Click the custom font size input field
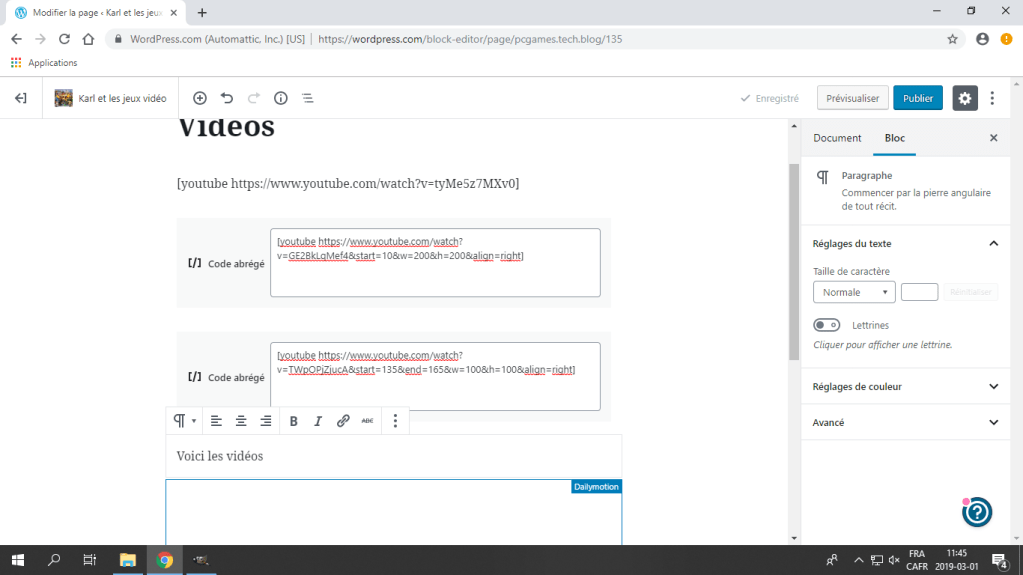This screenshot has width=1023, height=575. [919, 292]
